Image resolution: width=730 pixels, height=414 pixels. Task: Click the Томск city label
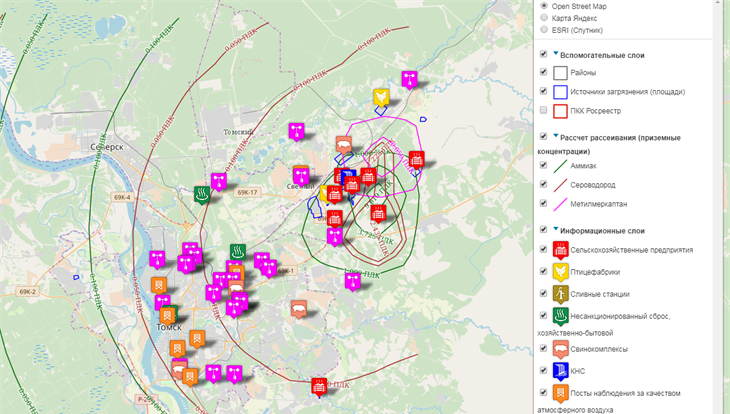coord(169,327)
